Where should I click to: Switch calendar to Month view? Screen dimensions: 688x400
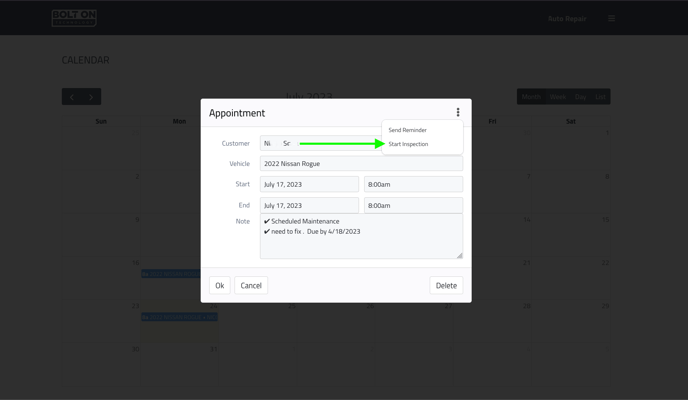[531, 96]
